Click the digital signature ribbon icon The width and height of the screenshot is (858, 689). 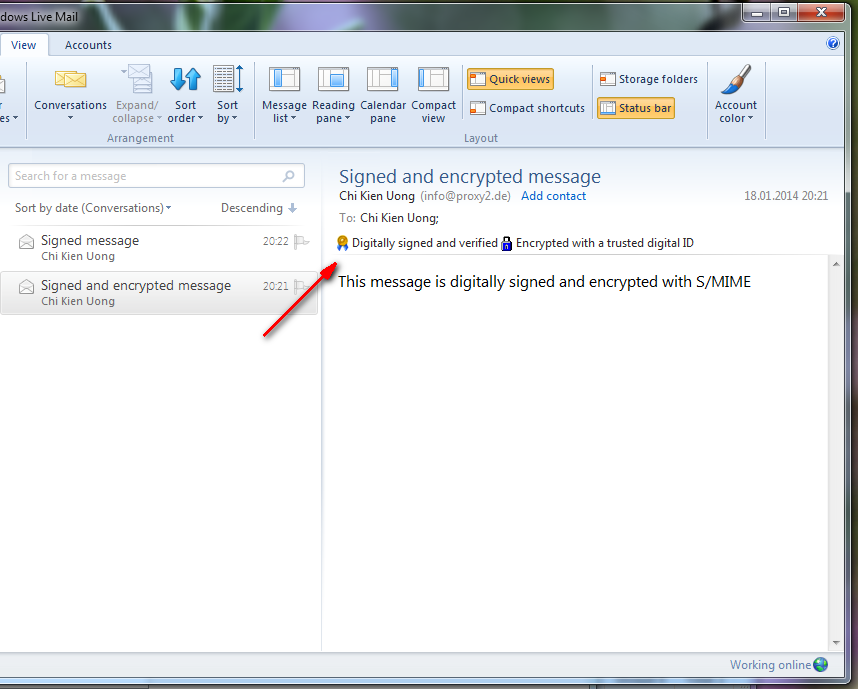(x=343, y=243)
